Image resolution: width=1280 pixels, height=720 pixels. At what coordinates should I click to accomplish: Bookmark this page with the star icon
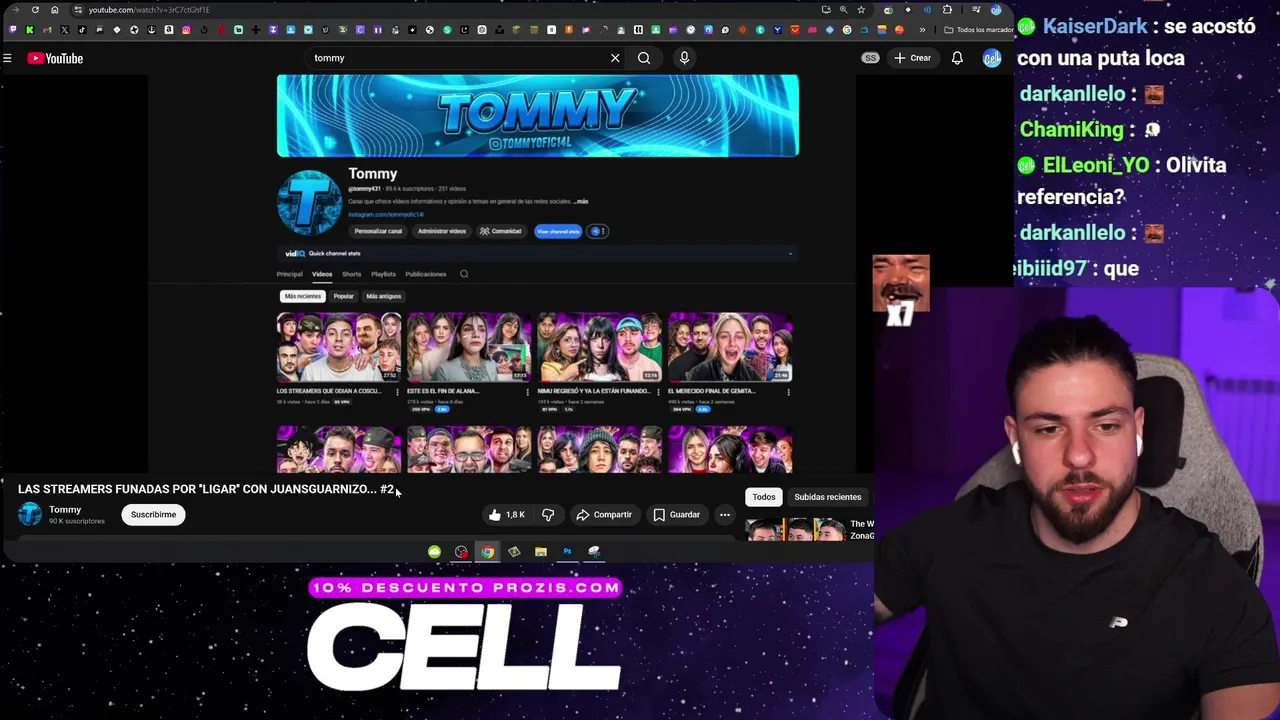861,10
